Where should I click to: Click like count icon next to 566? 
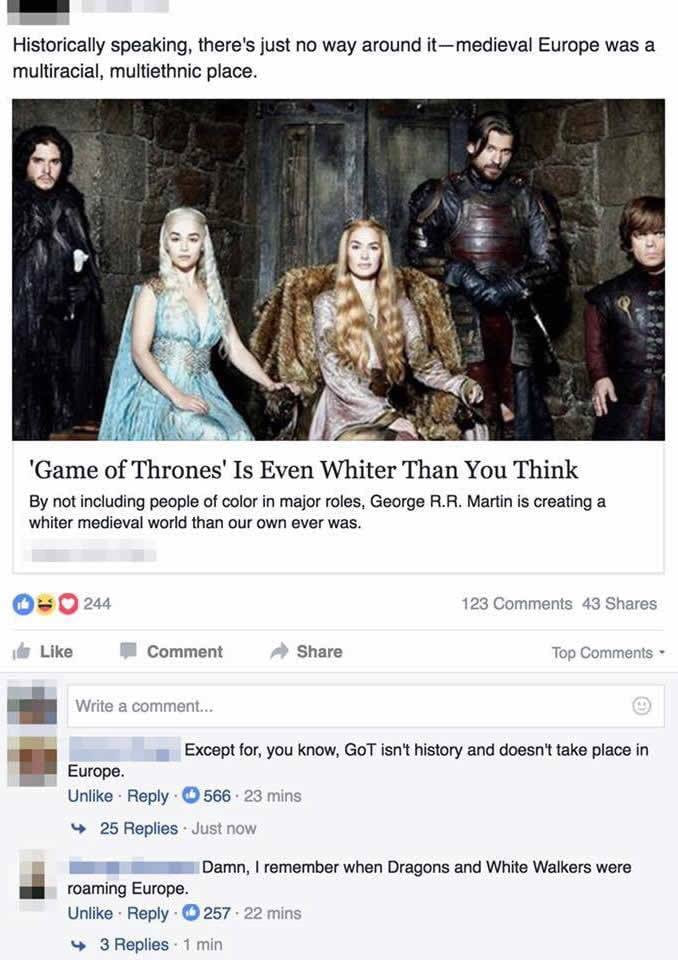click(x=192, y=795)
